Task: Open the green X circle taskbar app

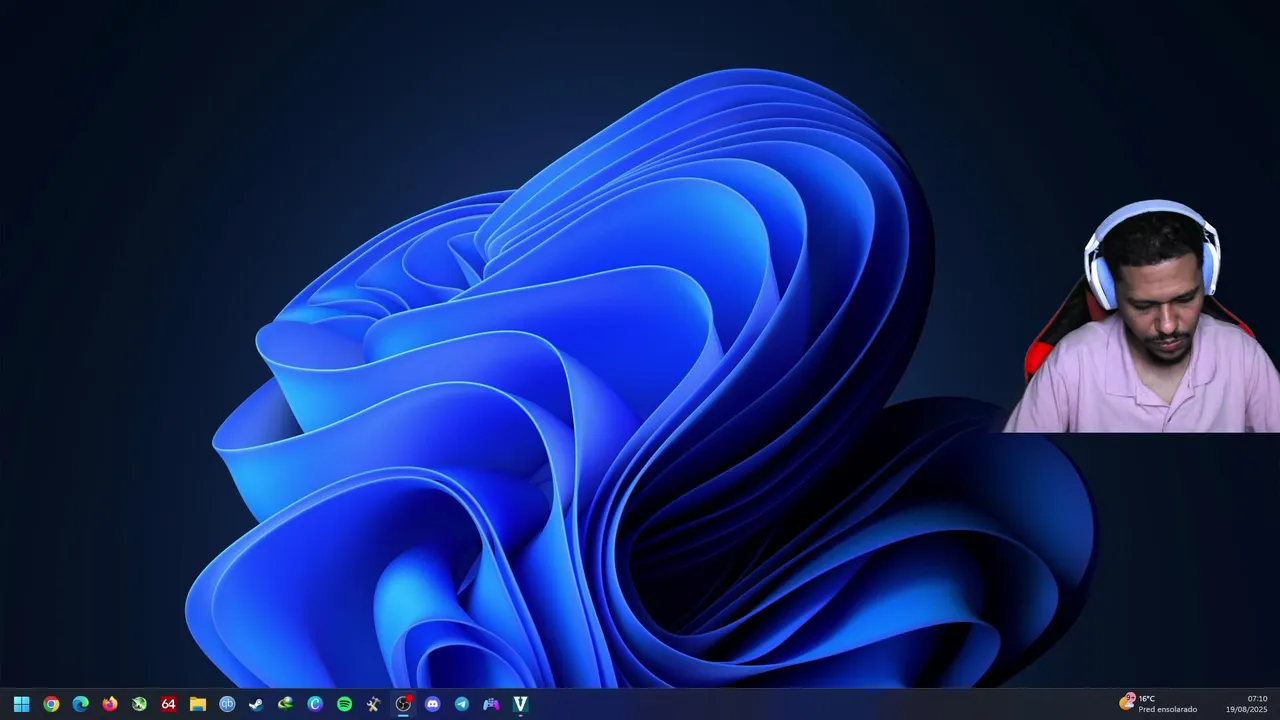Action: [139, 704]
